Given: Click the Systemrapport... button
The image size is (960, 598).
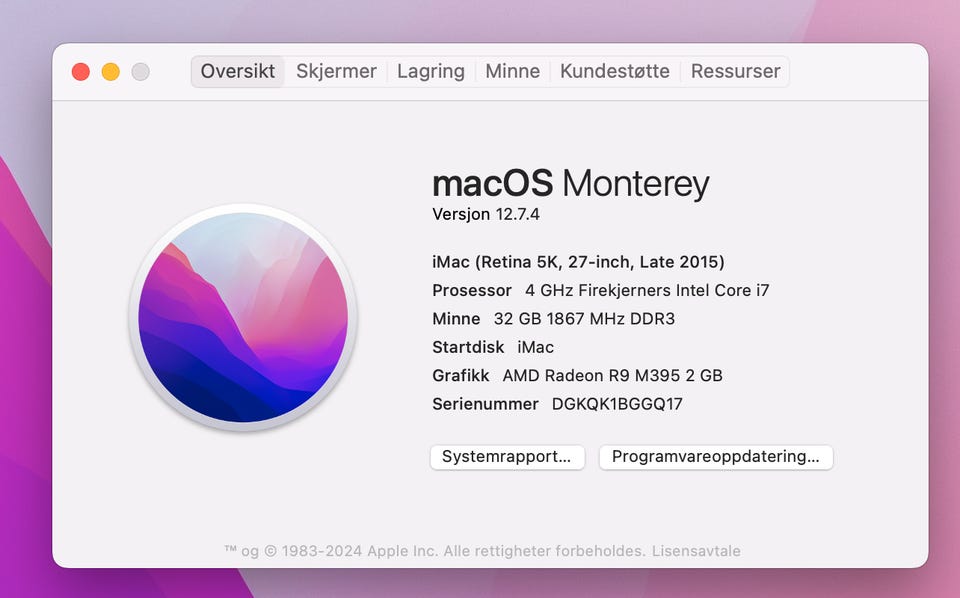Looking at the screenshot, I should coord(507,457).
